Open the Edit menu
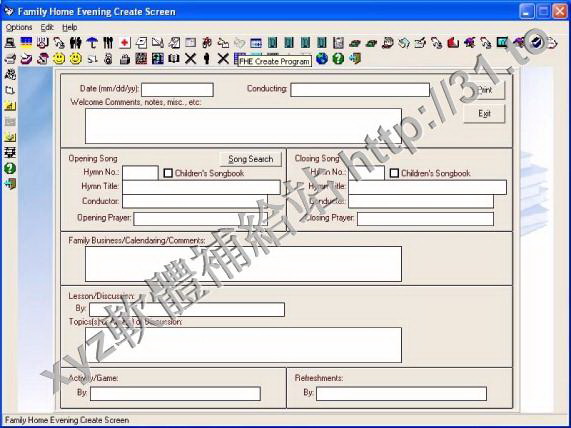The height and width of the screenshot is (428, 571). (47, 27)
